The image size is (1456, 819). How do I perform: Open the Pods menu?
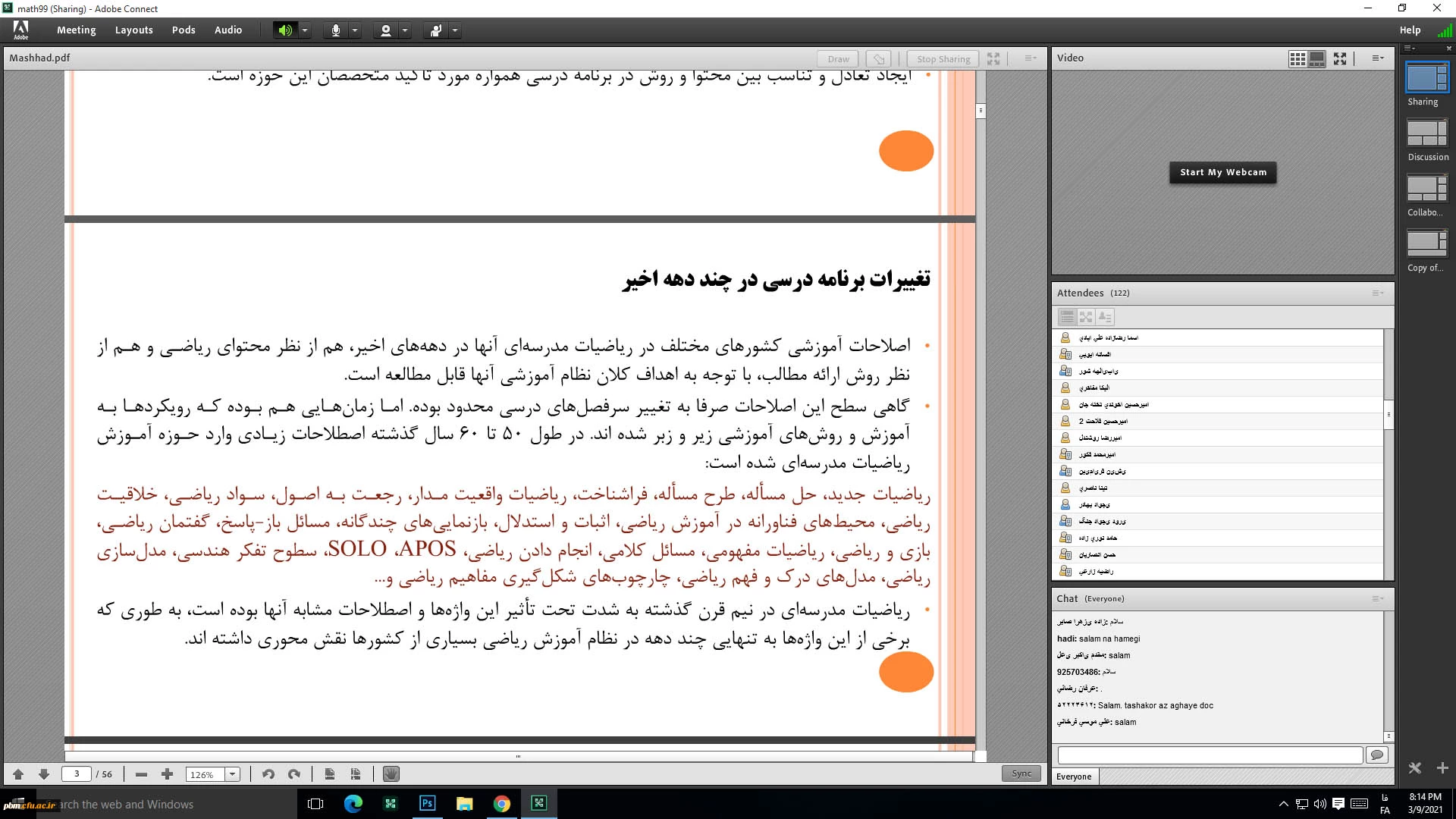click(184, 30)
